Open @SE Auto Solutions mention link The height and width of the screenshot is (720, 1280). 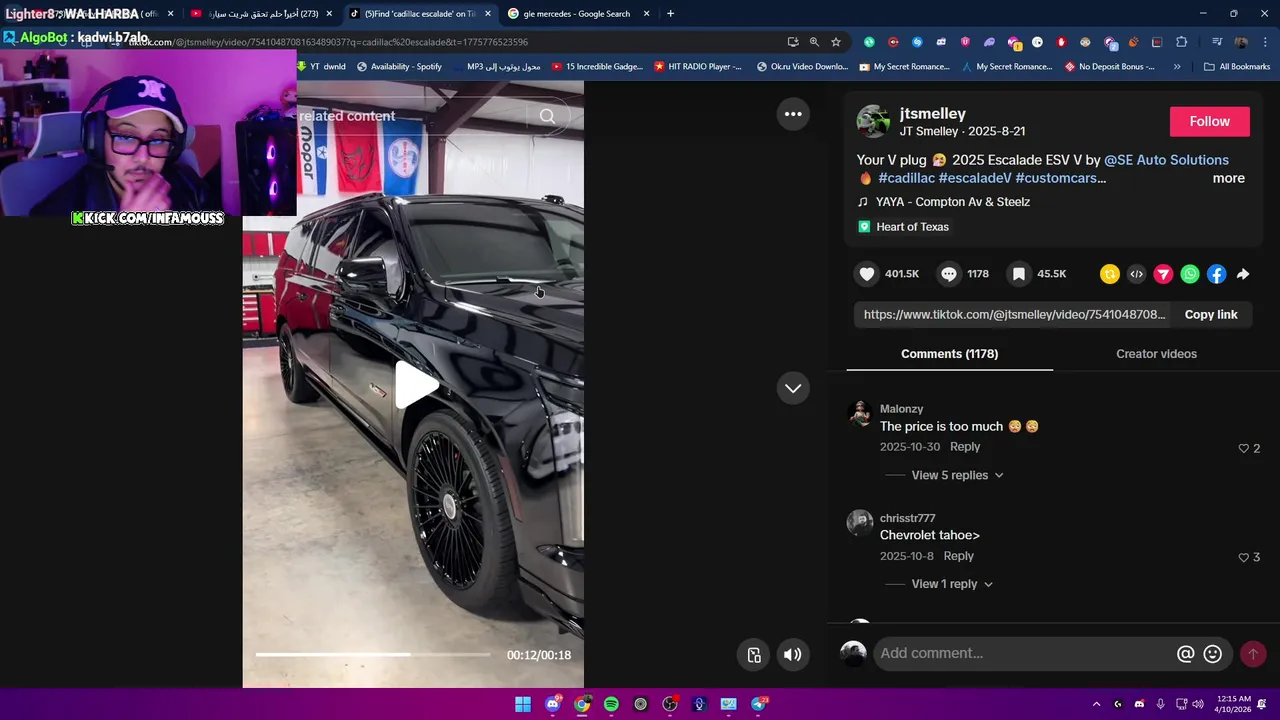click(1166, 160)
